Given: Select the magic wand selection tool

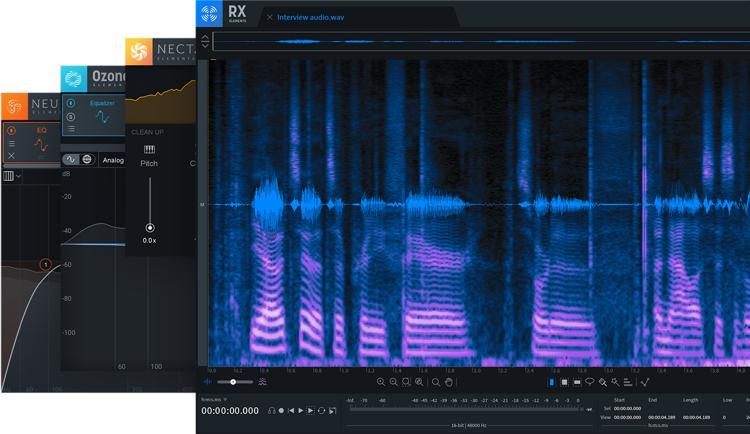Looking at the screenshot, I should pos(615,382).
